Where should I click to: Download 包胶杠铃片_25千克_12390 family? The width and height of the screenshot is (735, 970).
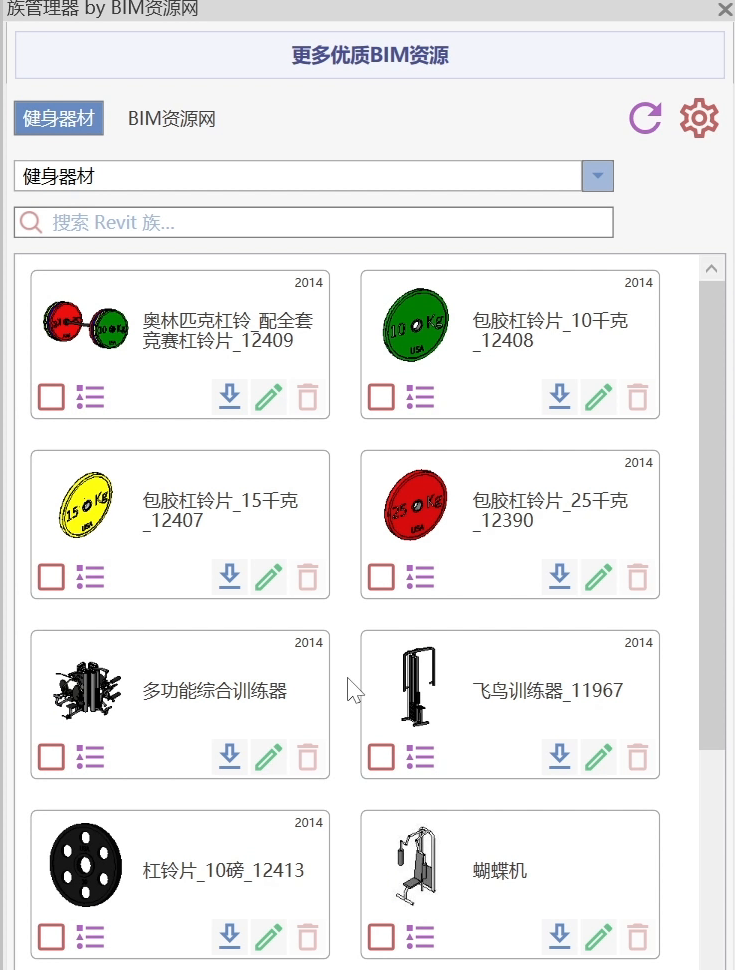559,577
